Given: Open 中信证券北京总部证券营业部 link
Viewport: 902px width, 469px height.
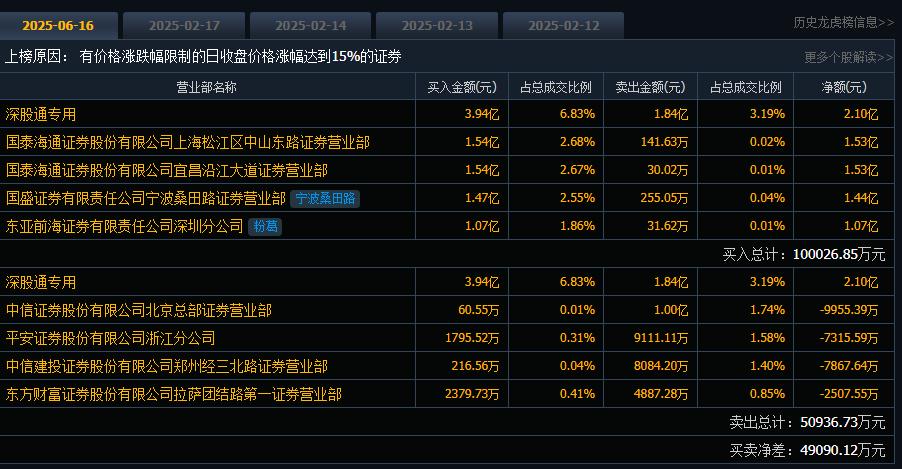Looking at the screenshot, I should (x=139, y=311).
